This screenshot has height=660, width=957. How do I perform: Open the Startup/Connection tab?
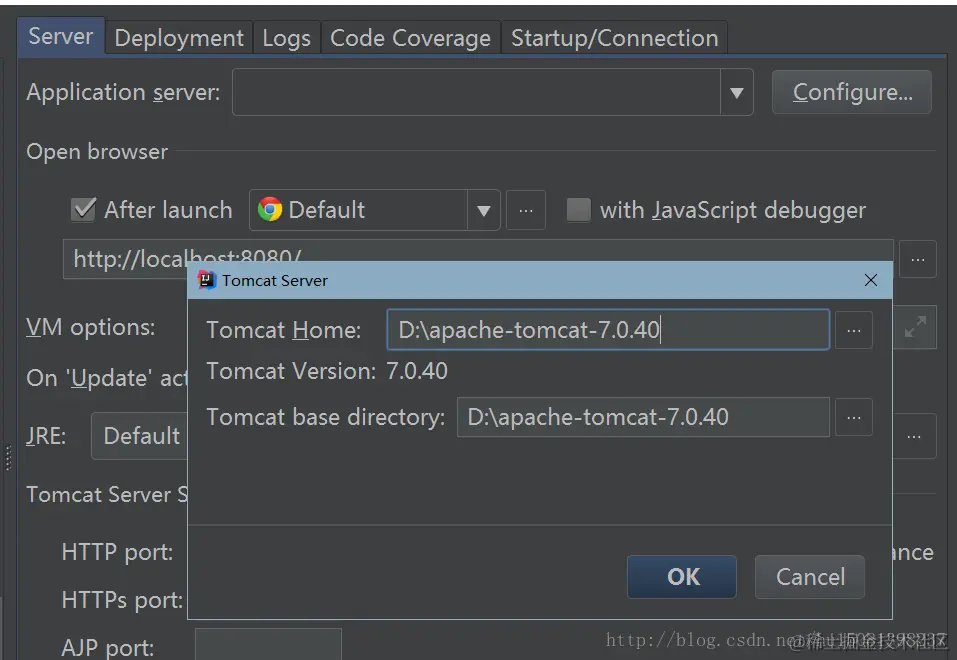click(x=614, y=38)
